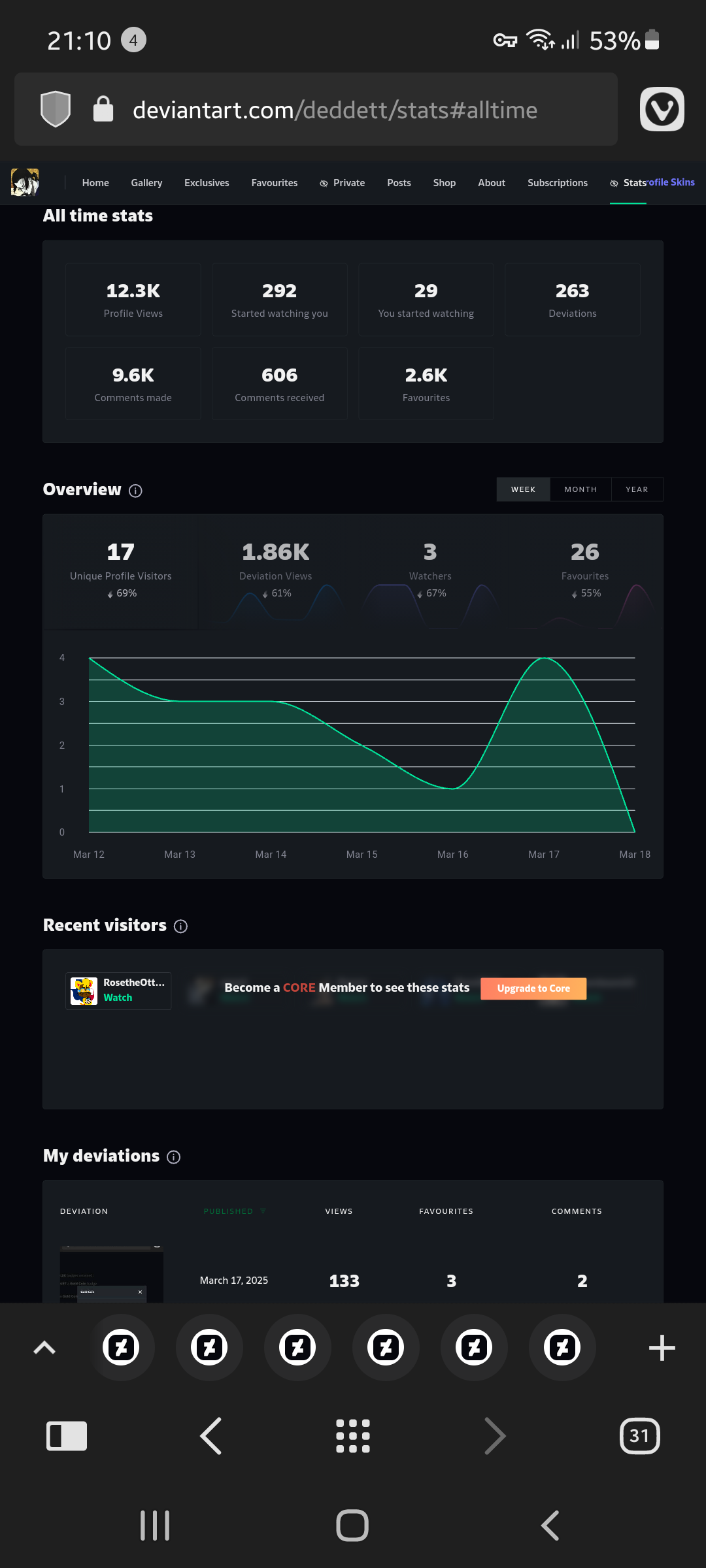Click the 606 Comments received stat
Viewport: 706px width, 1568px height.
pyautogui.click(x=280, y=384)
